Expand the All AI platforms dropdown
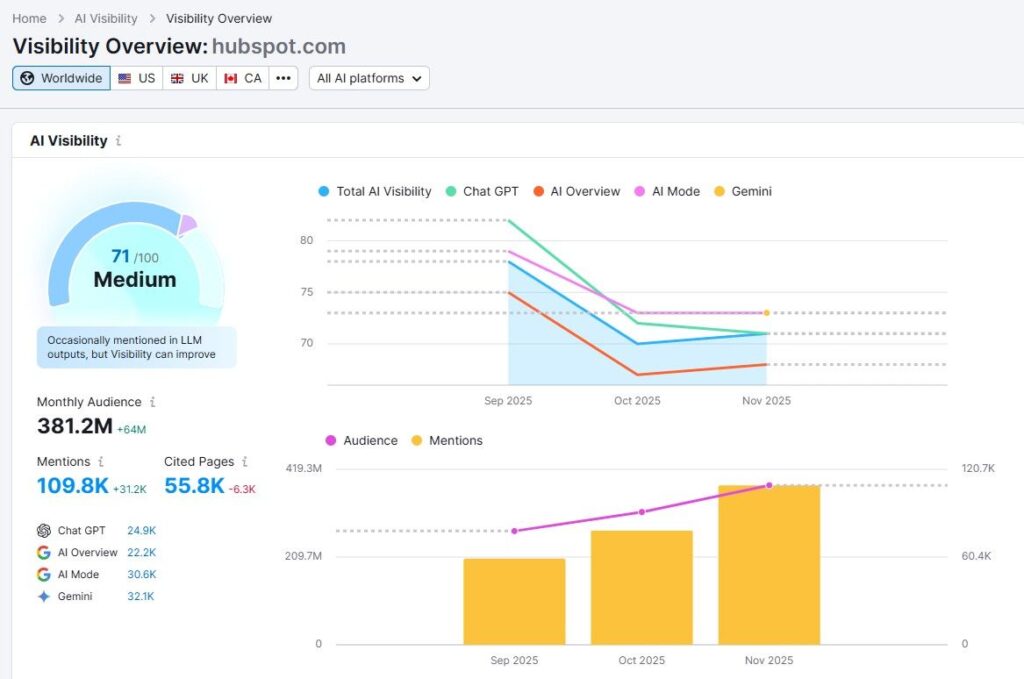 tap(369, 78)
